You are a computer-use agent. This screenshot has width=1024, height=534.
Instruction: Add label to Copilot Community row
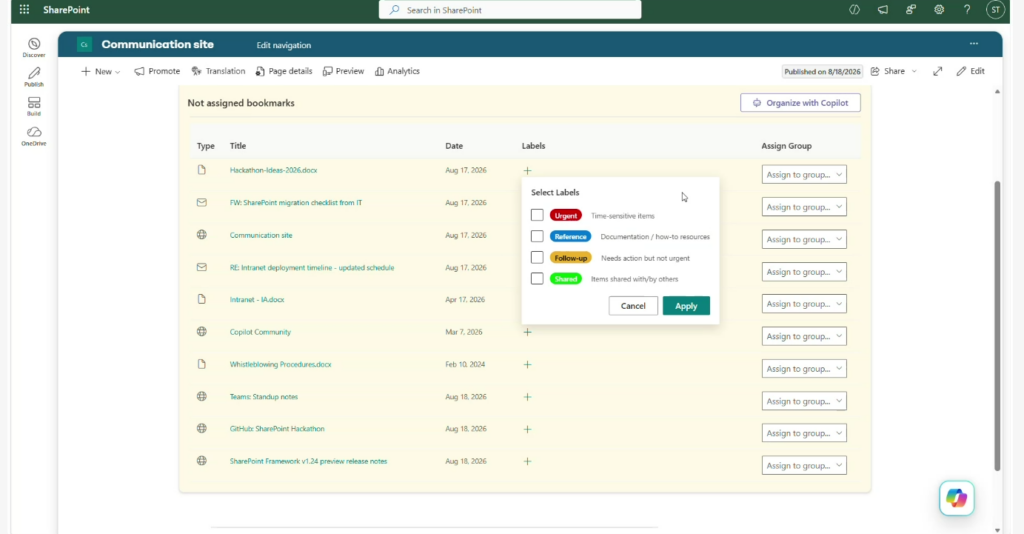(x=527, y=332)
